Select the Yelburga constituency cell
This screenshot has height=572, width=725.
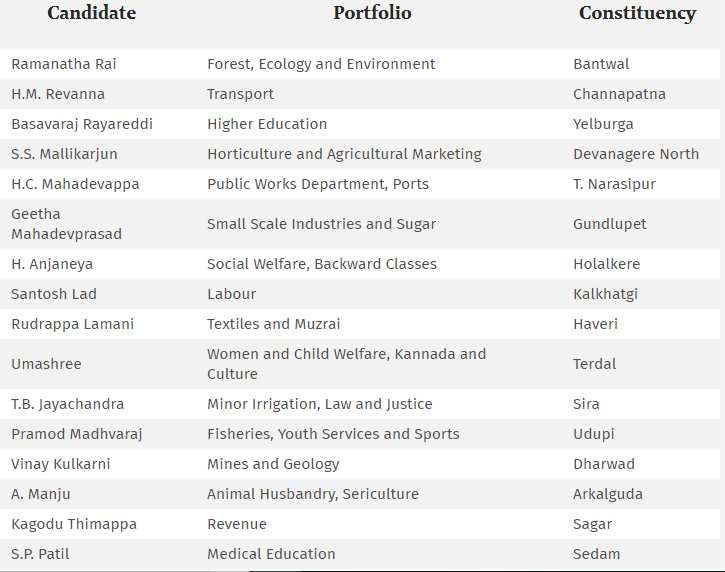603,124
